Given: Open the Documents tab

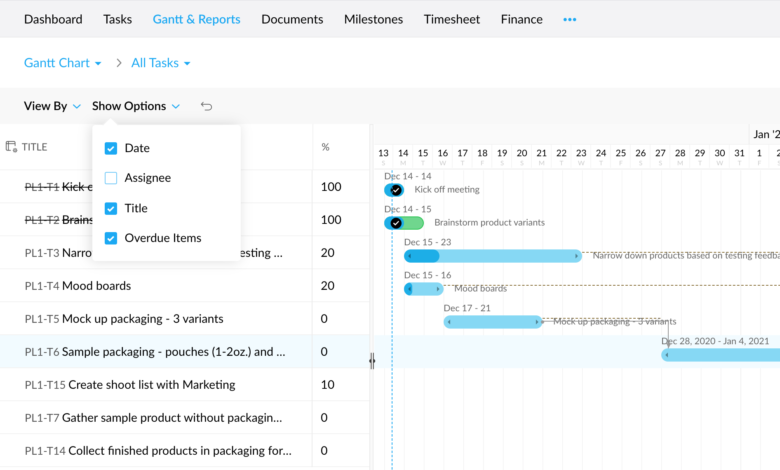Looking at the screenshot, I should click(292, 19).
